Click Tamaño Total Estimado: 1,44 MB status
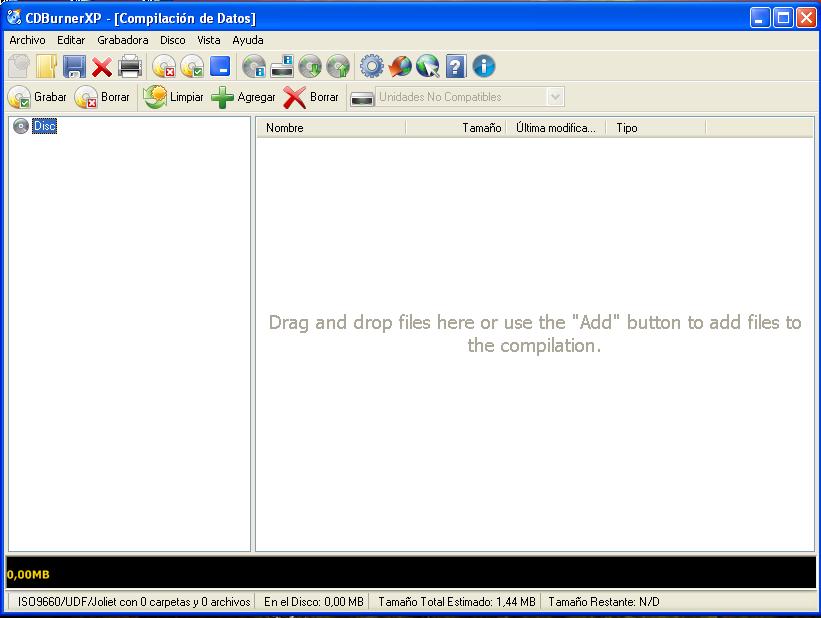Image resolution: width=821 pixels, height=618 pixels. point(457,602)
